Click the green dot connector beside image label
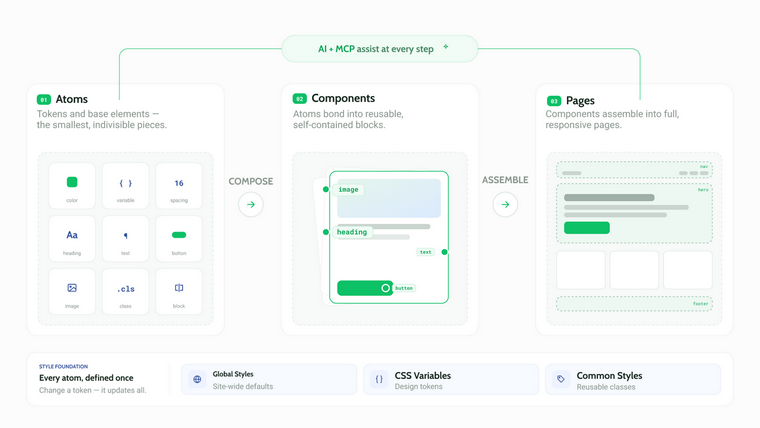The height and width of the screenshot is (428, 760). coord(326,190)
